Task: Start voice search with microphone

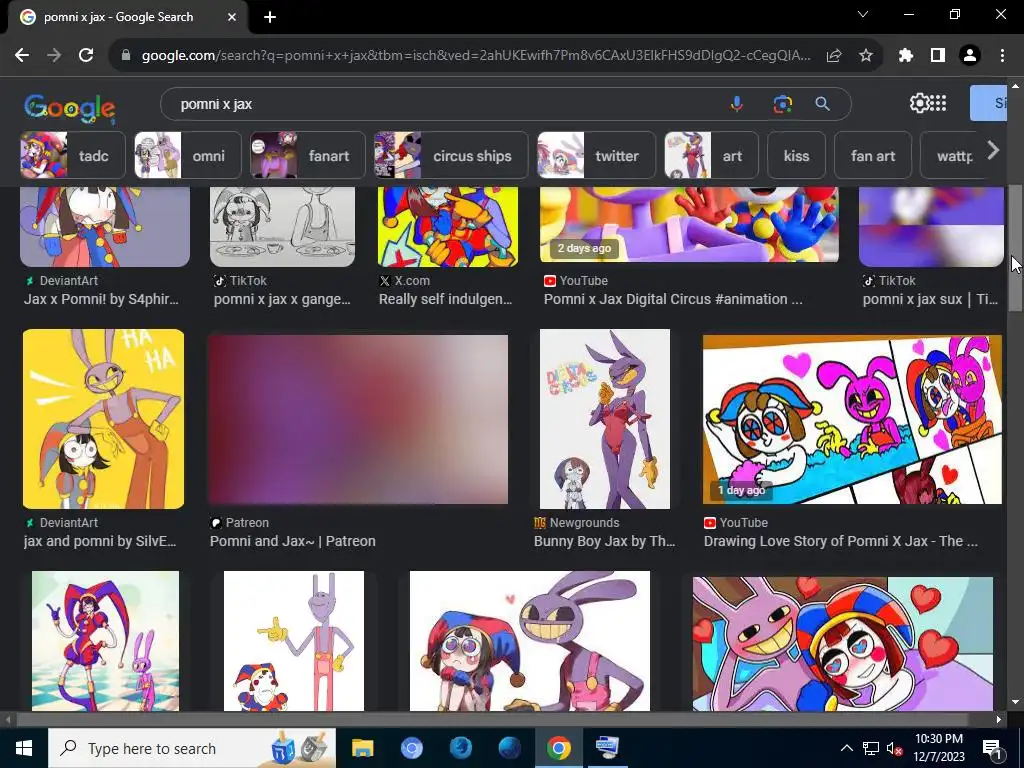Action: click(x=737, y=104)
